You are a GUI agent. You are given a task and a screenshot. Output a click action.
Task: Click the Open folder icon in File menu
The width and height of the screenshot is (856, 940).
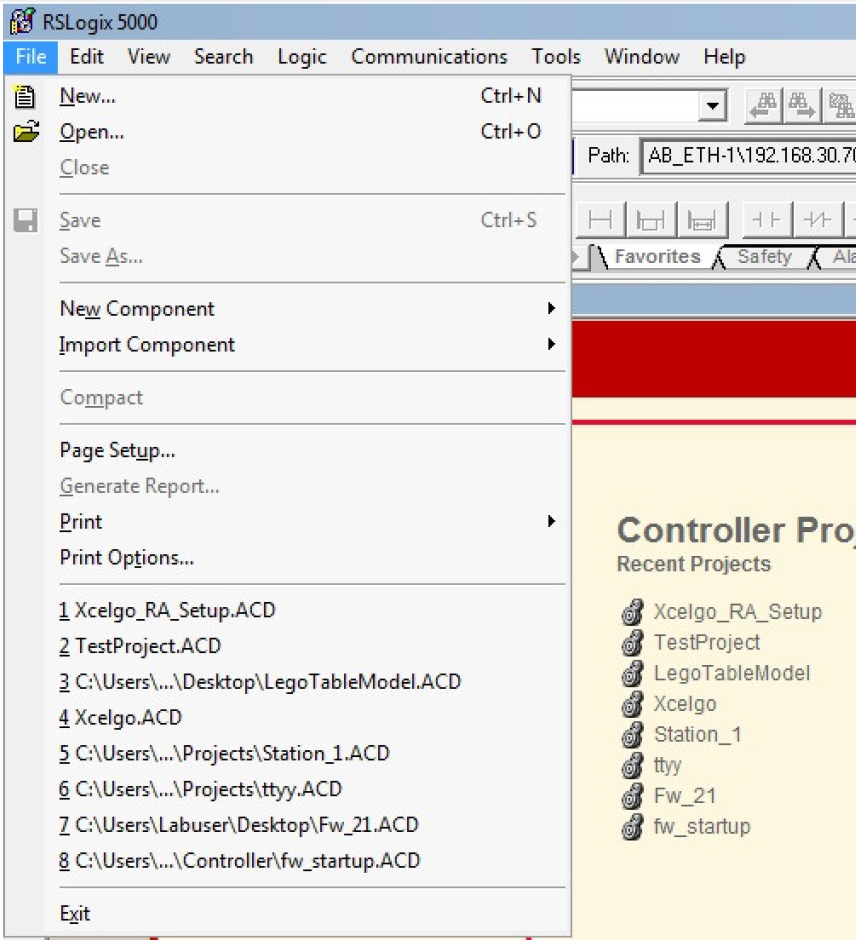point(25,132)
